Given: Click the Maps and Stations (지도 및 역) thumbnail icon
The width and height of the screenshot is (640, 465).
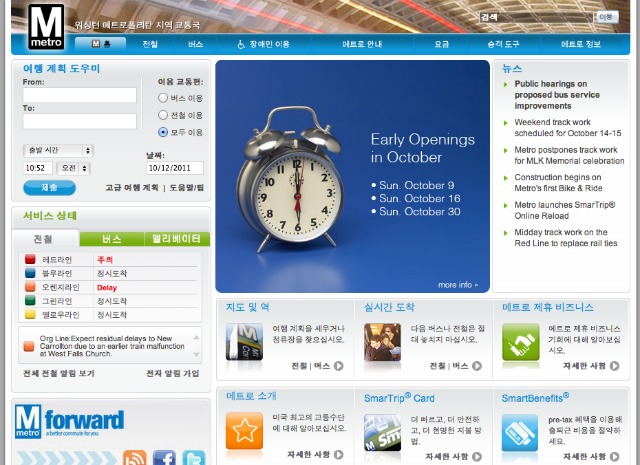Looking at the screenshot, I should coord(244,342).
